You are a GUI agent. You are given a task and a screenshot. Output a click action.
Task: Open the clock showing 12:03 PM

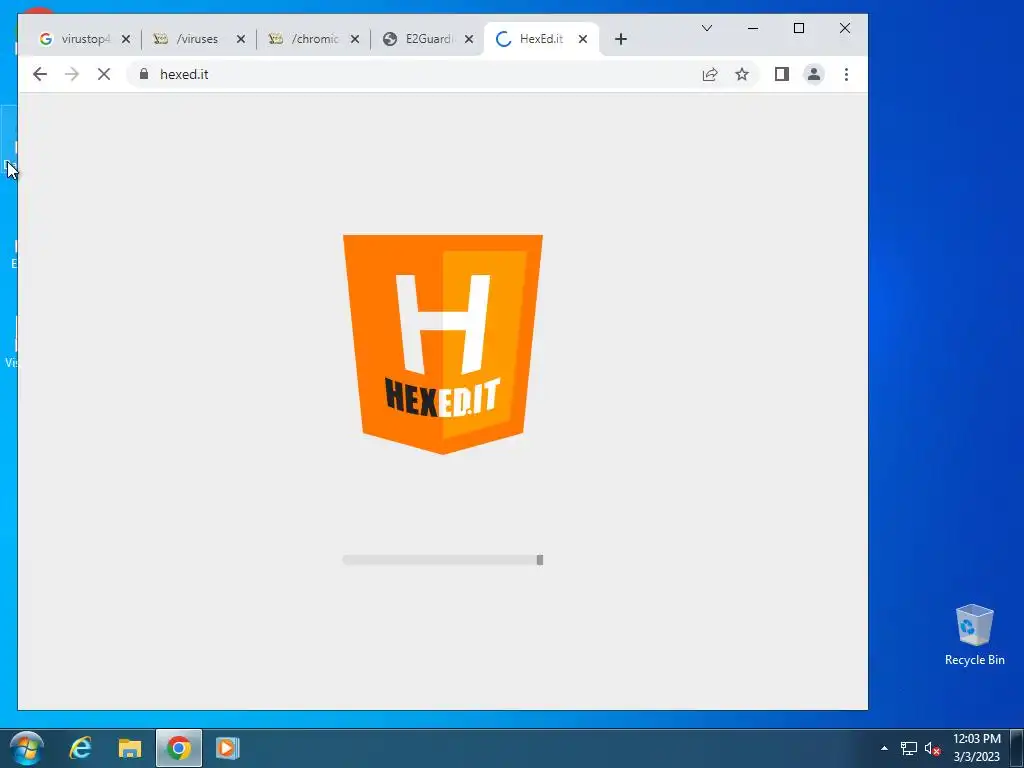coord(977,748)
